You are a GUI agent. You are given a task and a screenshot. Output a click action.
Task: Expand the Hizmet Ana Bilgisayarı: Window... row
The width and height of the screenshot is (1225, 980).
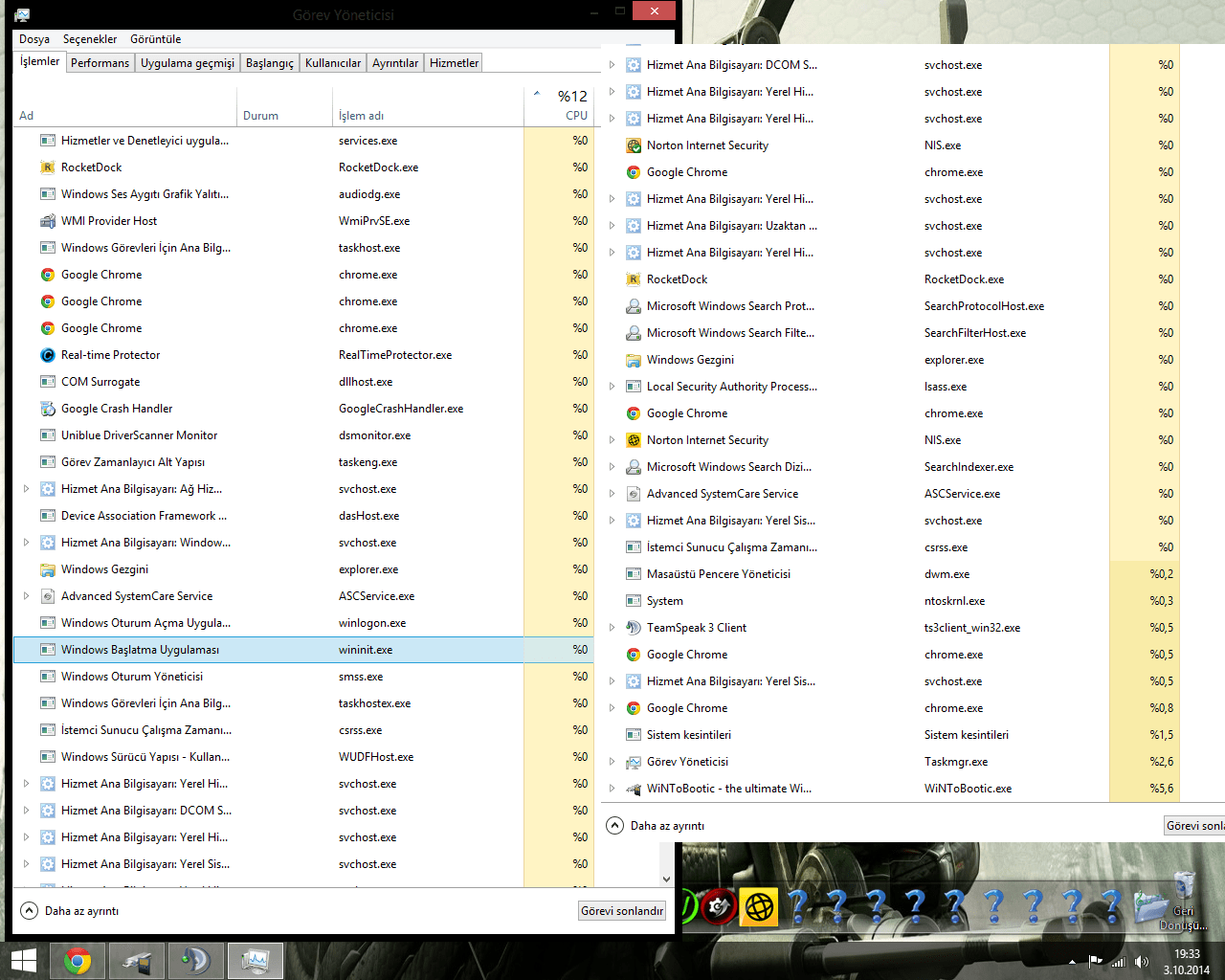tap(27, 543)
